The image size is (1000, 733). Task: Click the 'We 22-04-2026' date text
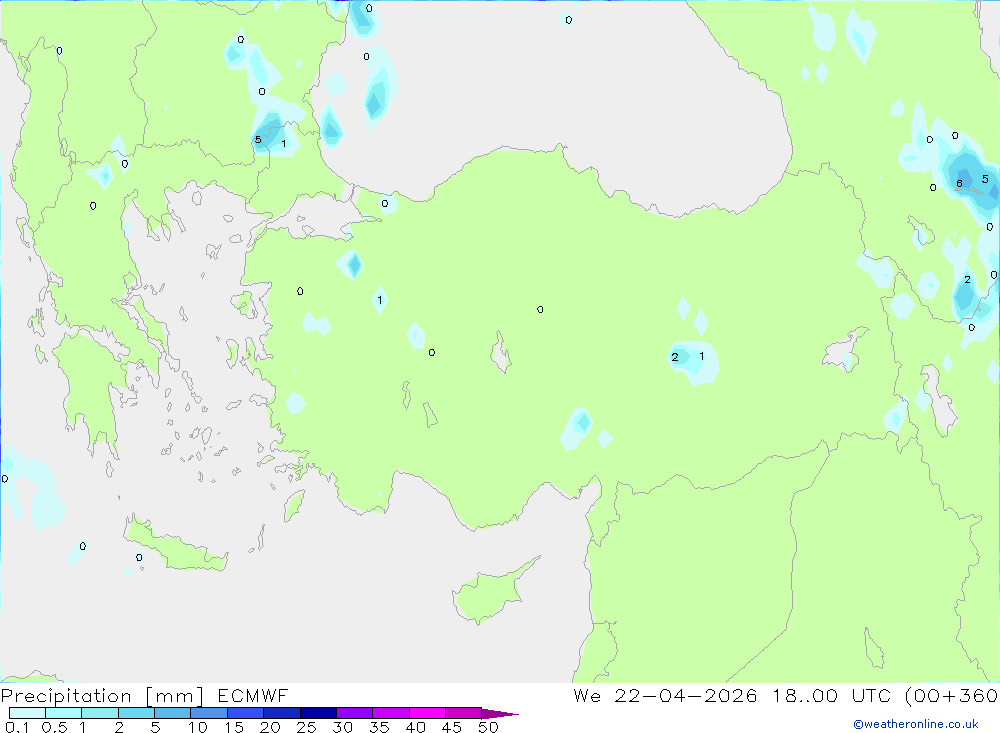665,696
